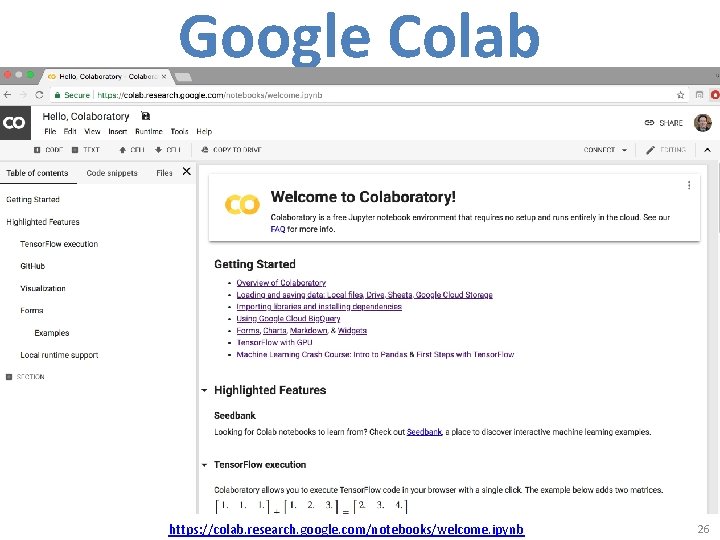Screen dimensions: 720x540
Task: Go to Forms in the table of contents
Action: (32, 310)
